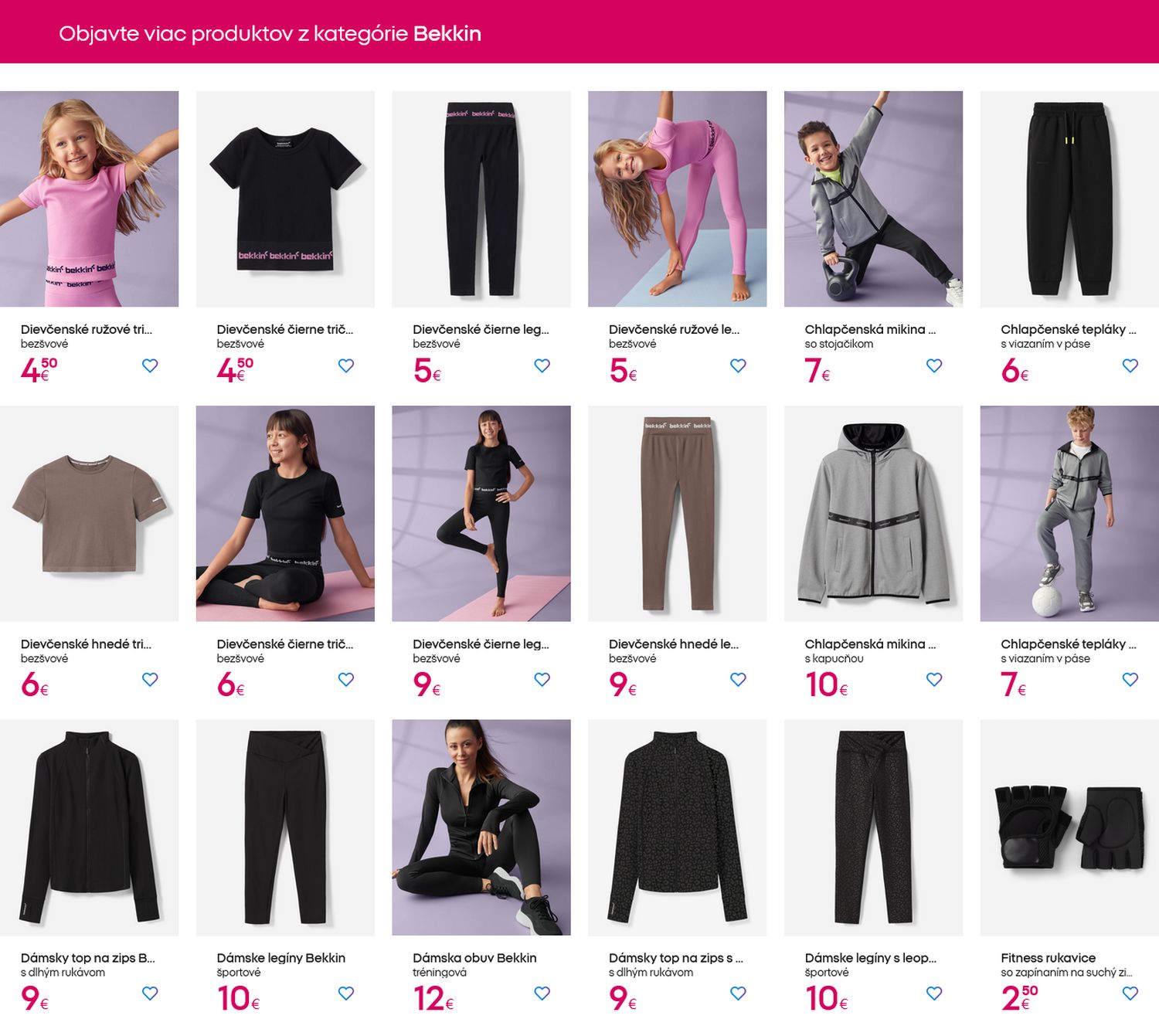Heart the boys' sweatshirt with stand-up collar
This screenshot has width=1159, height=1036.
934,365
